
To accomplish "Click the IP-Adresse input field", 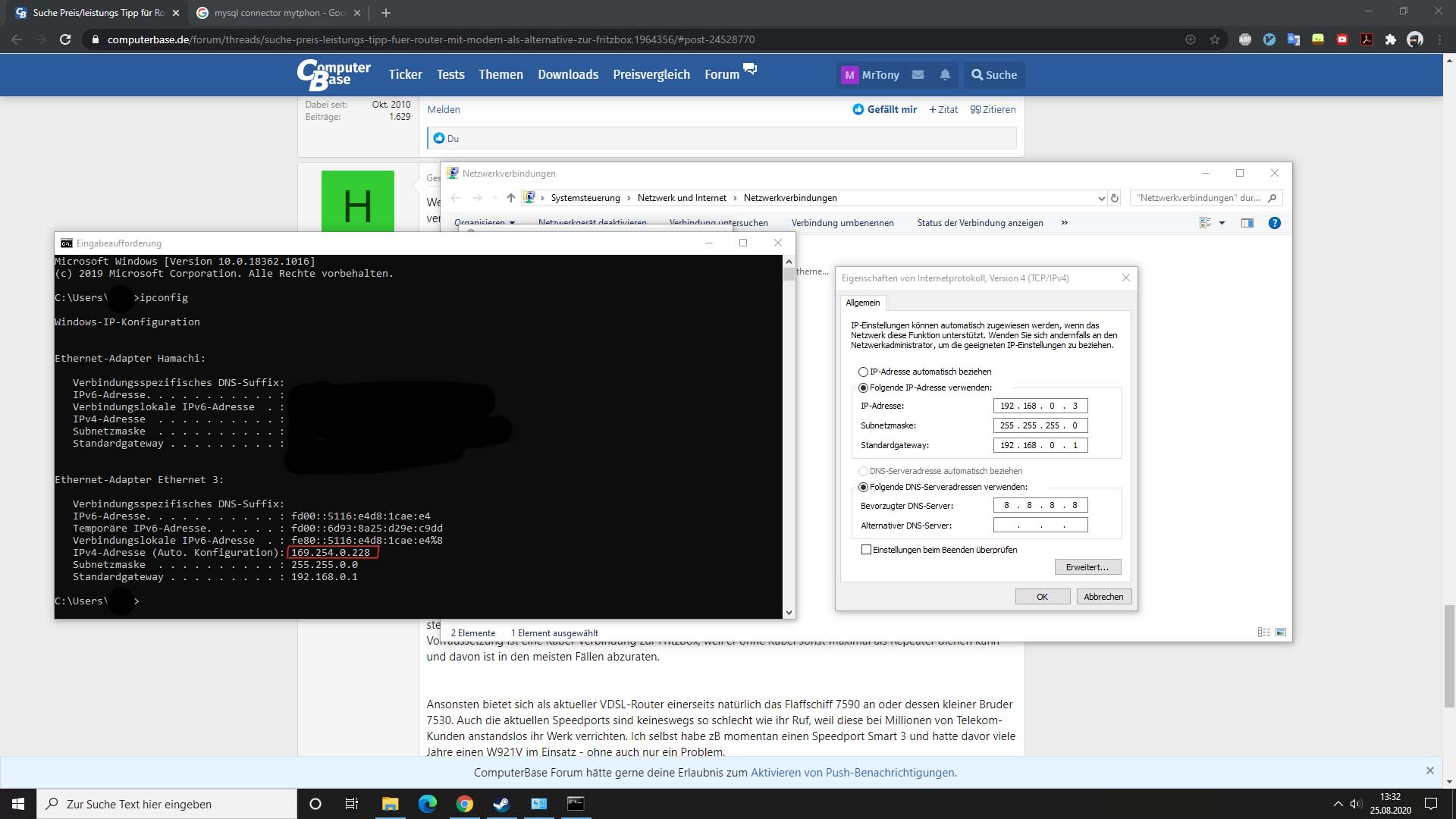I will pos(1040,406).
